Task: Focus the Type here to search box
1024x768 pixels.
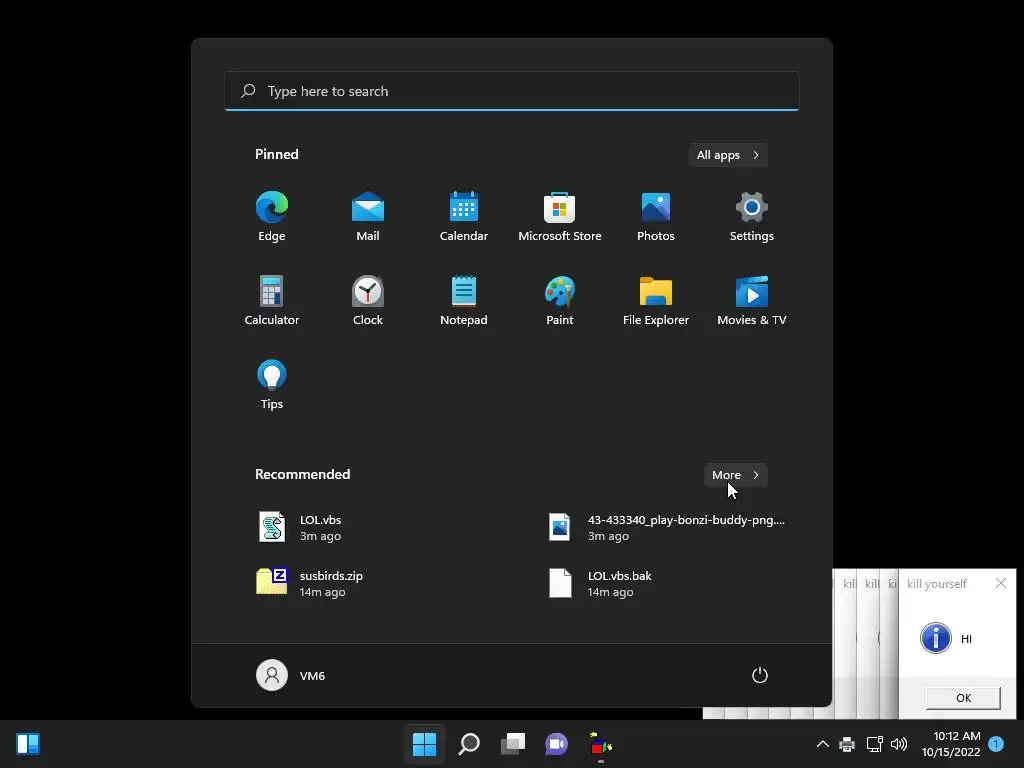Action: pyautogui.click(x=512, y=91)
